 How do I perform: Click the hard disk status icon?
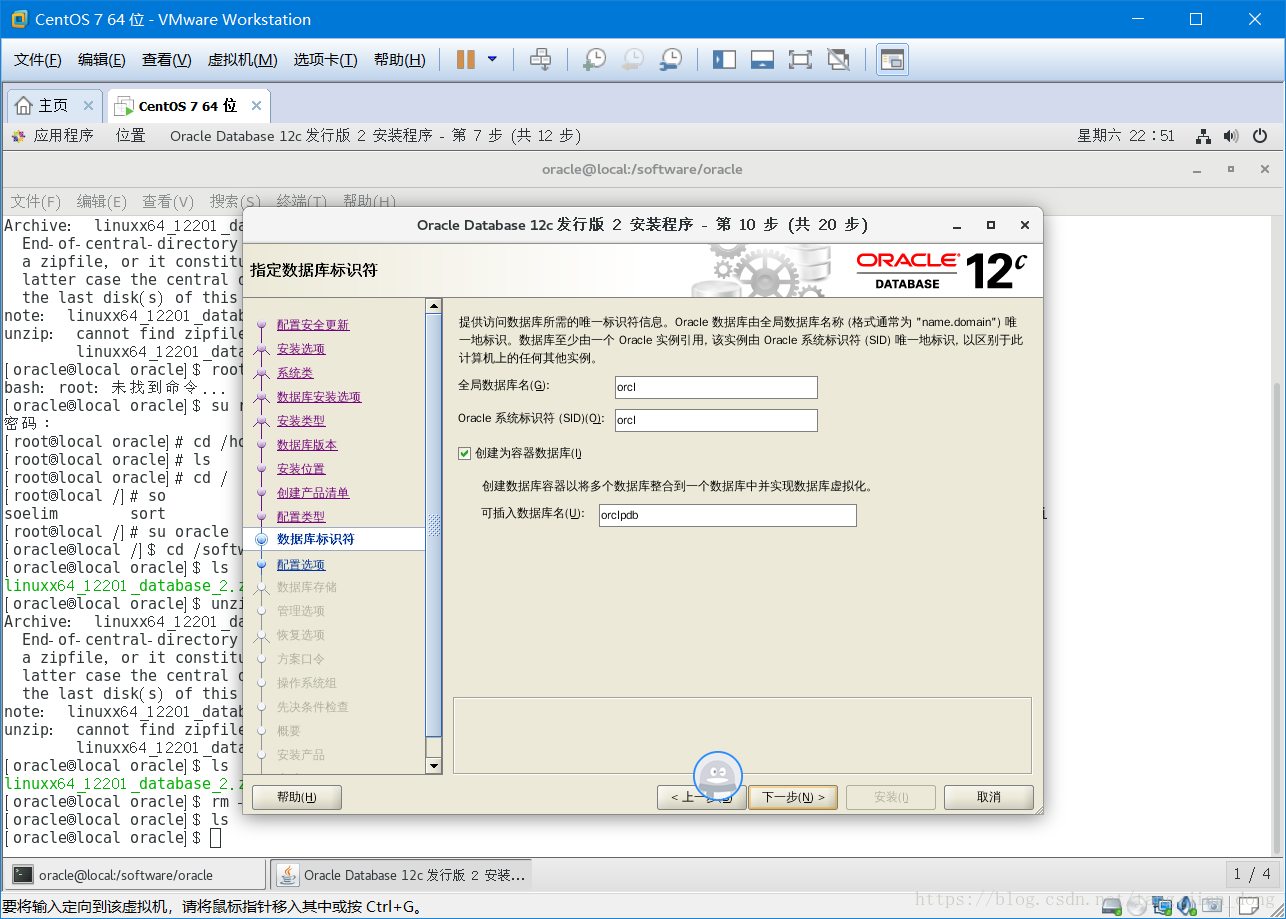point(1111,906)
